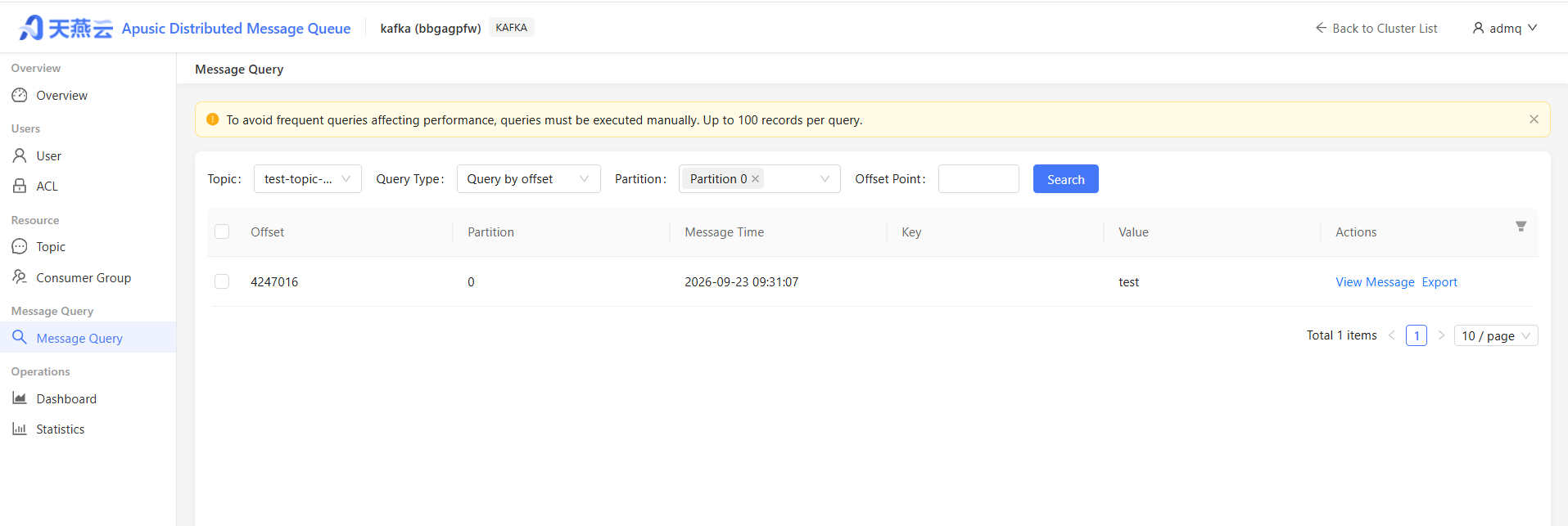Click the User person icon

pos(20,155)
